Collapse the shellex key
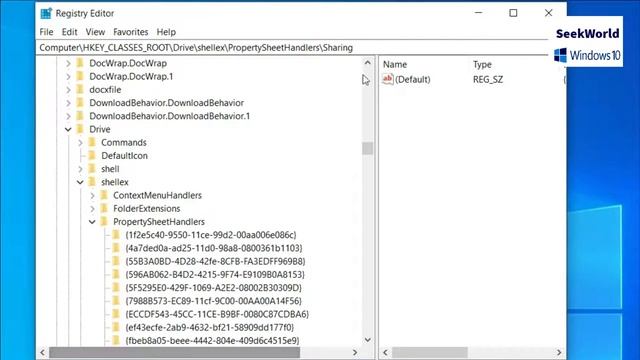 [80, 182]
